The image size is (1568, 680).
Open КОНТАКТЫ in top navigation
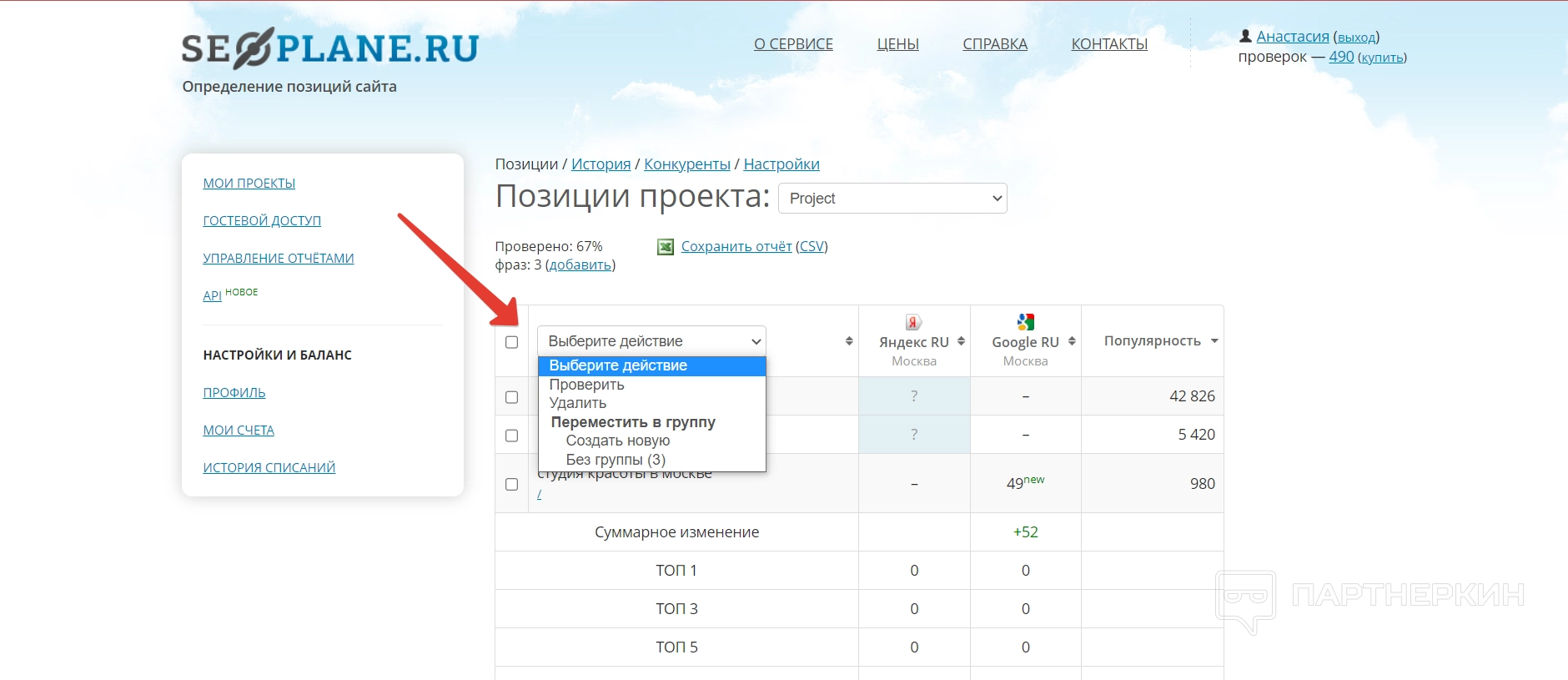tap(1109, 44)
